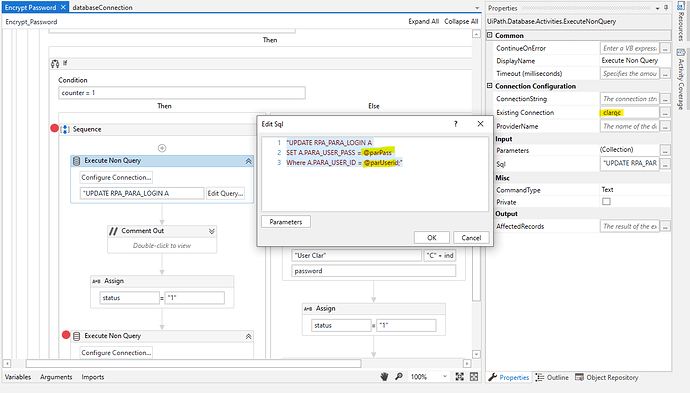
Task: Open ellipsis editor for ContinueOnError
Action: [x=665, y=48]
